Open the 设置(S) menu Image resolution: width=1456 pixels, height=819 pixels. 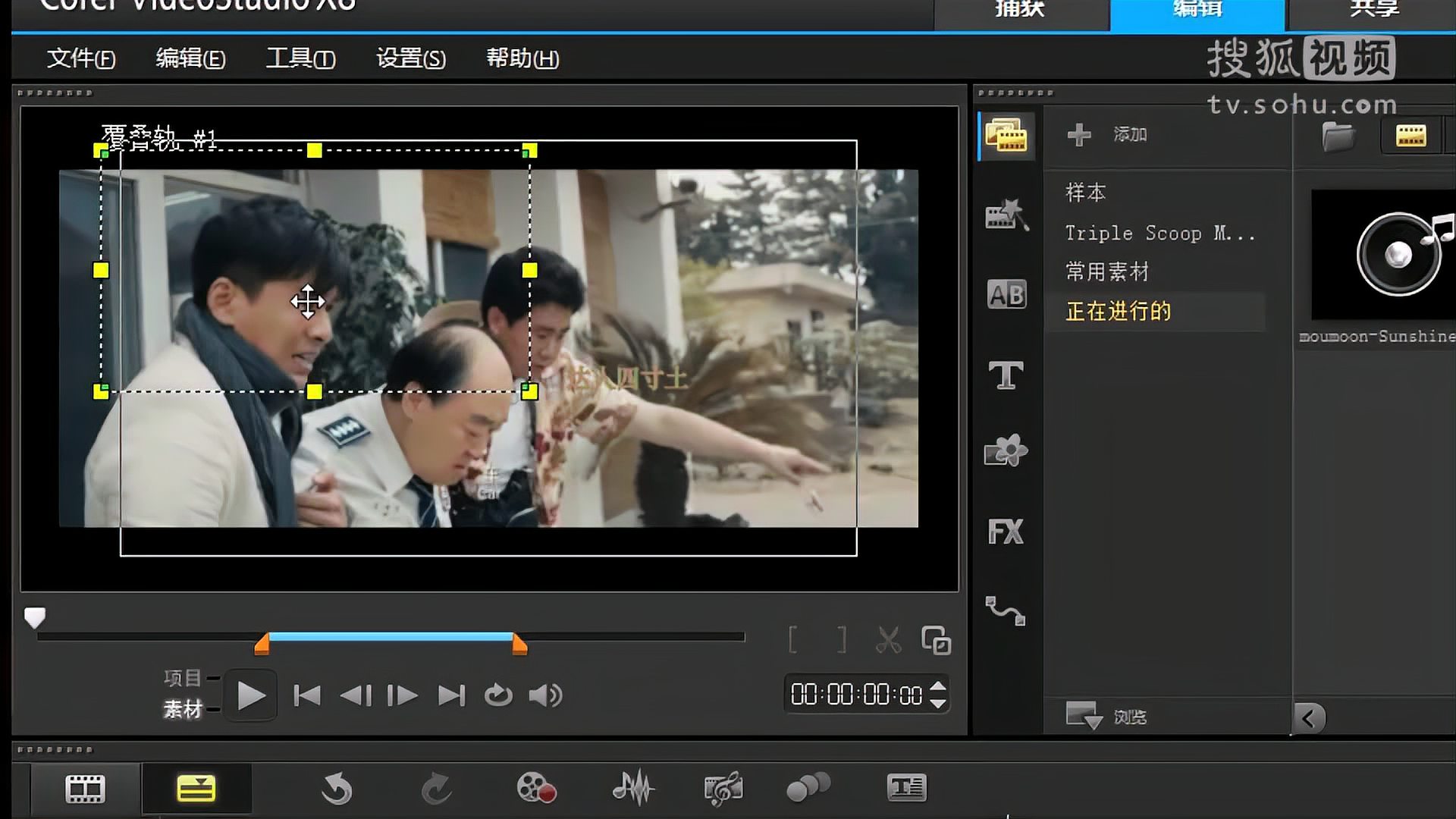(411, 58)
